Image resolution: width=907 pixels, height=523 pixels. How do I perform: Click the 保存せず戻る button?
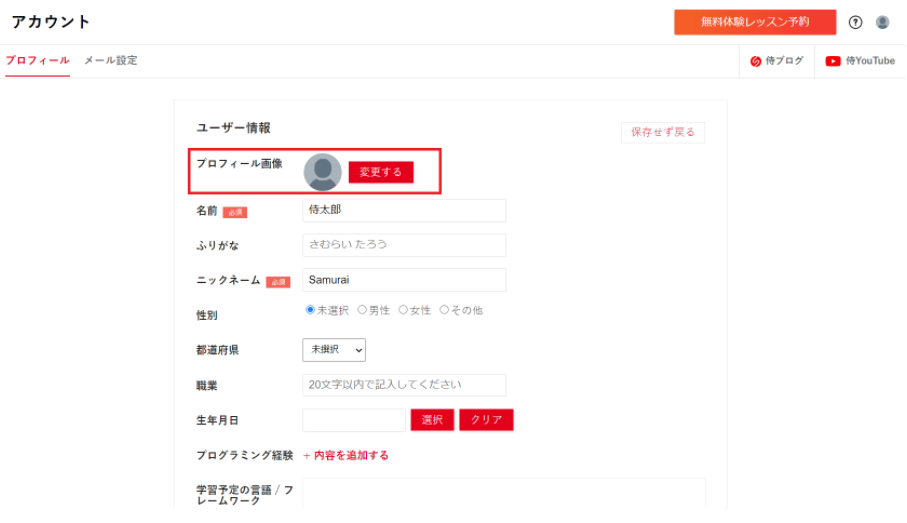[662, 132]
